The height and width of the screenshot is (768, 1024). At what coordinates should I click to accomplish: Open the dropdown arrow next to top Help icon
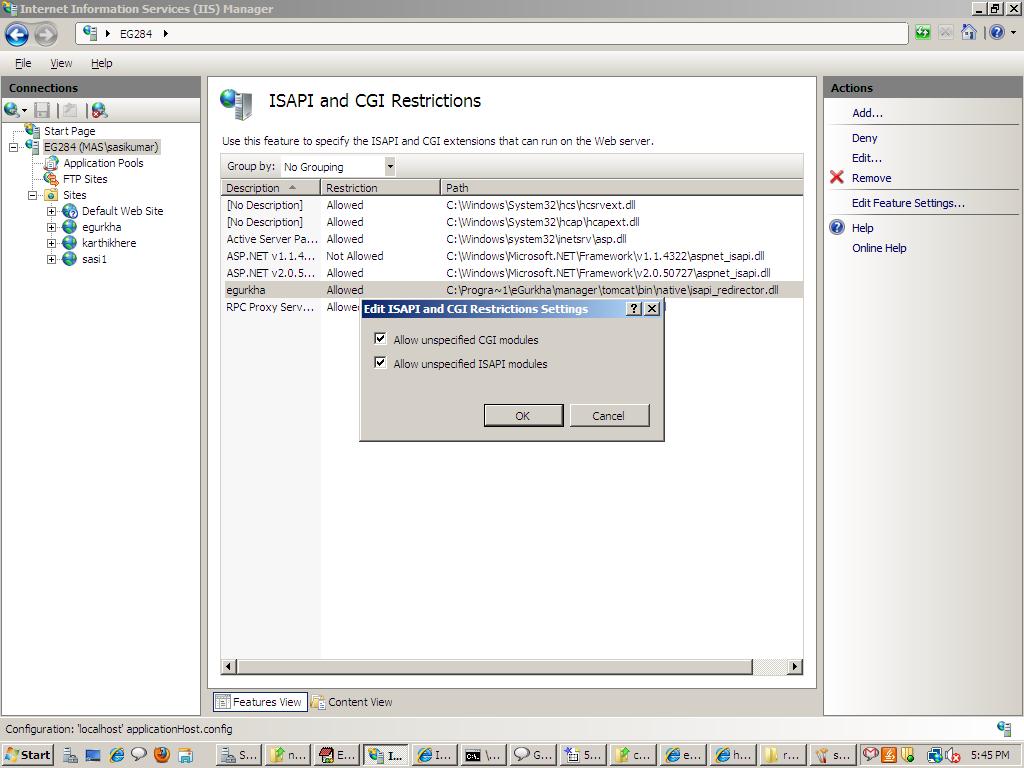1013,32
